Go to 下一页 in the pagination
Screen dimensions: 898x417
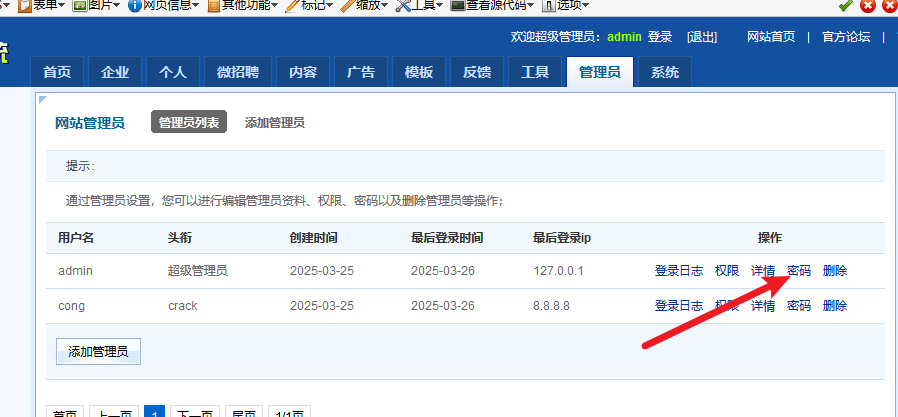click(x=194, y=411)
